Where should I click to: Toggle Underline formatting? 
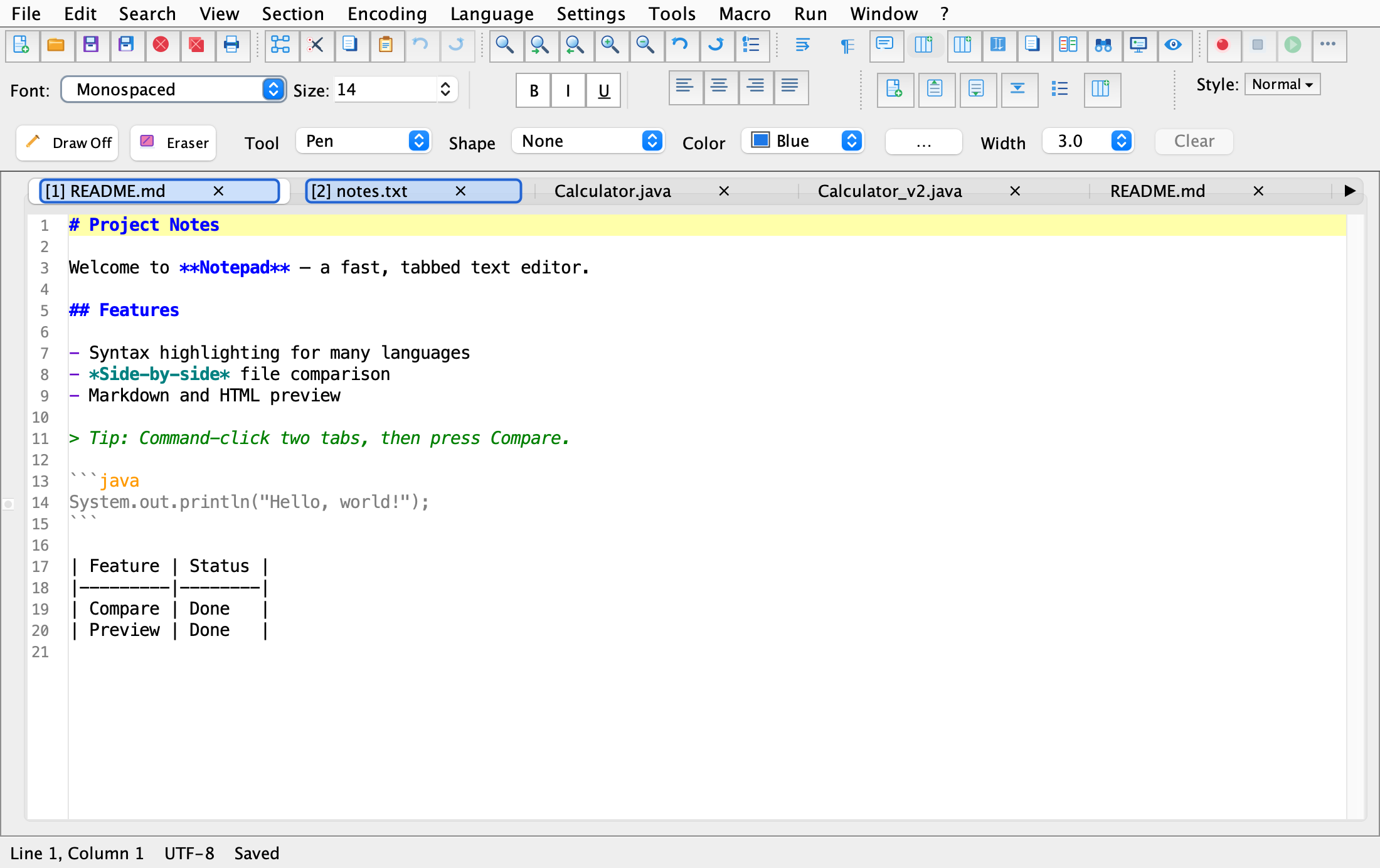click(x=603, y=90)
